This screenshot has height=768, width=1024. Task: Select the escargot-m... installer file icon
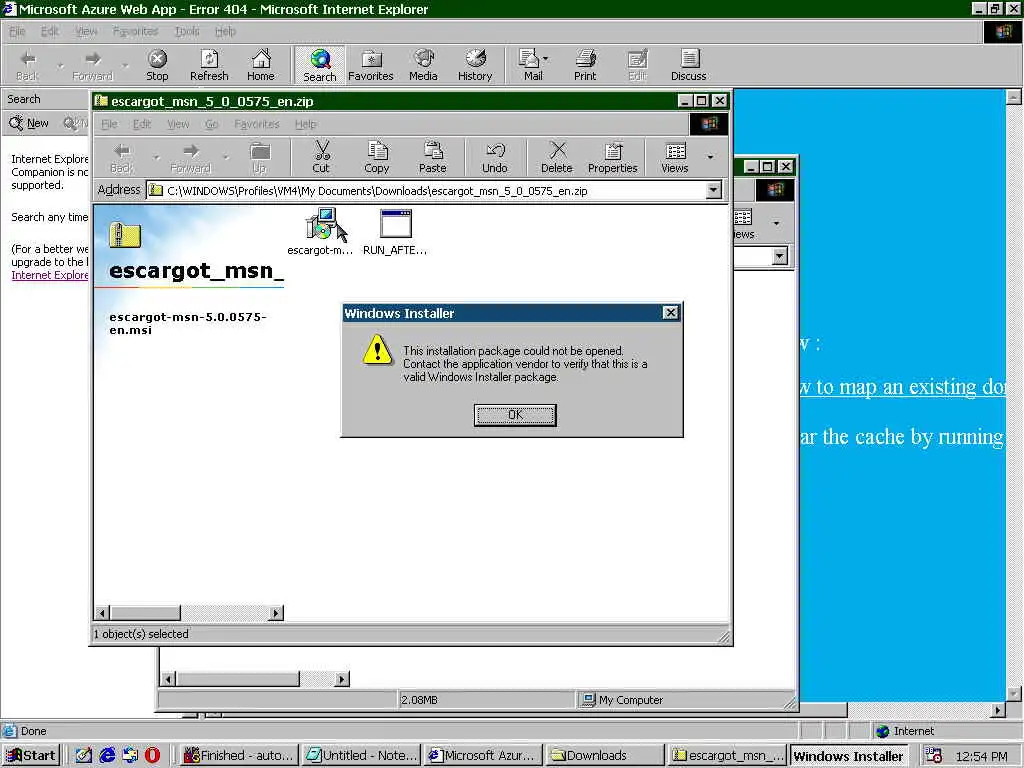(x=320, y=232)
